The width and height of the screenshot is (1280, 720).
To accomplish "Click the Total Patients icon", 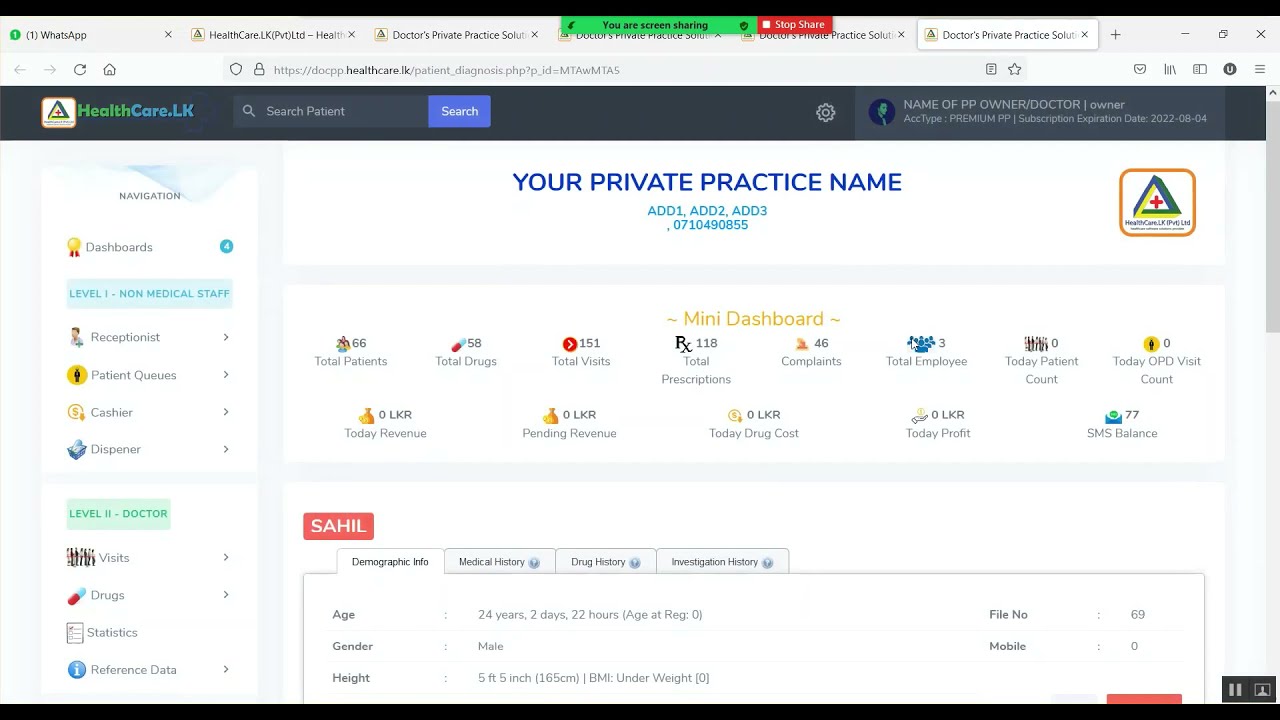I will 343,344.
